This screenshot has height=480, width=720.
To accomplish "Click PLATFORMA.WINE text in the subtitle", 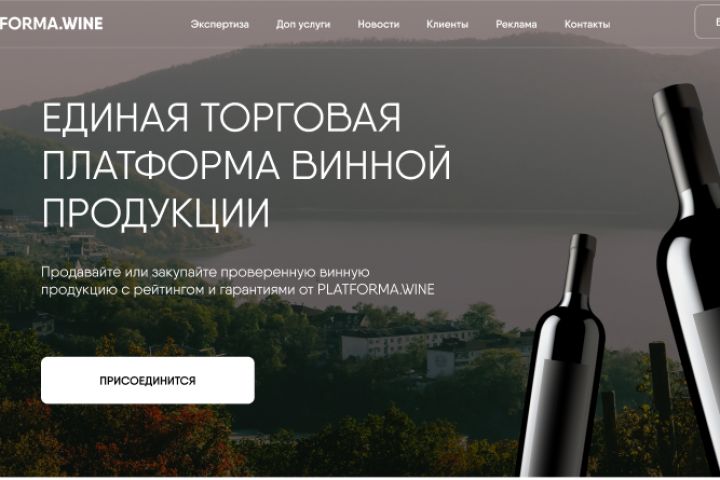I will tap(376, 289).
